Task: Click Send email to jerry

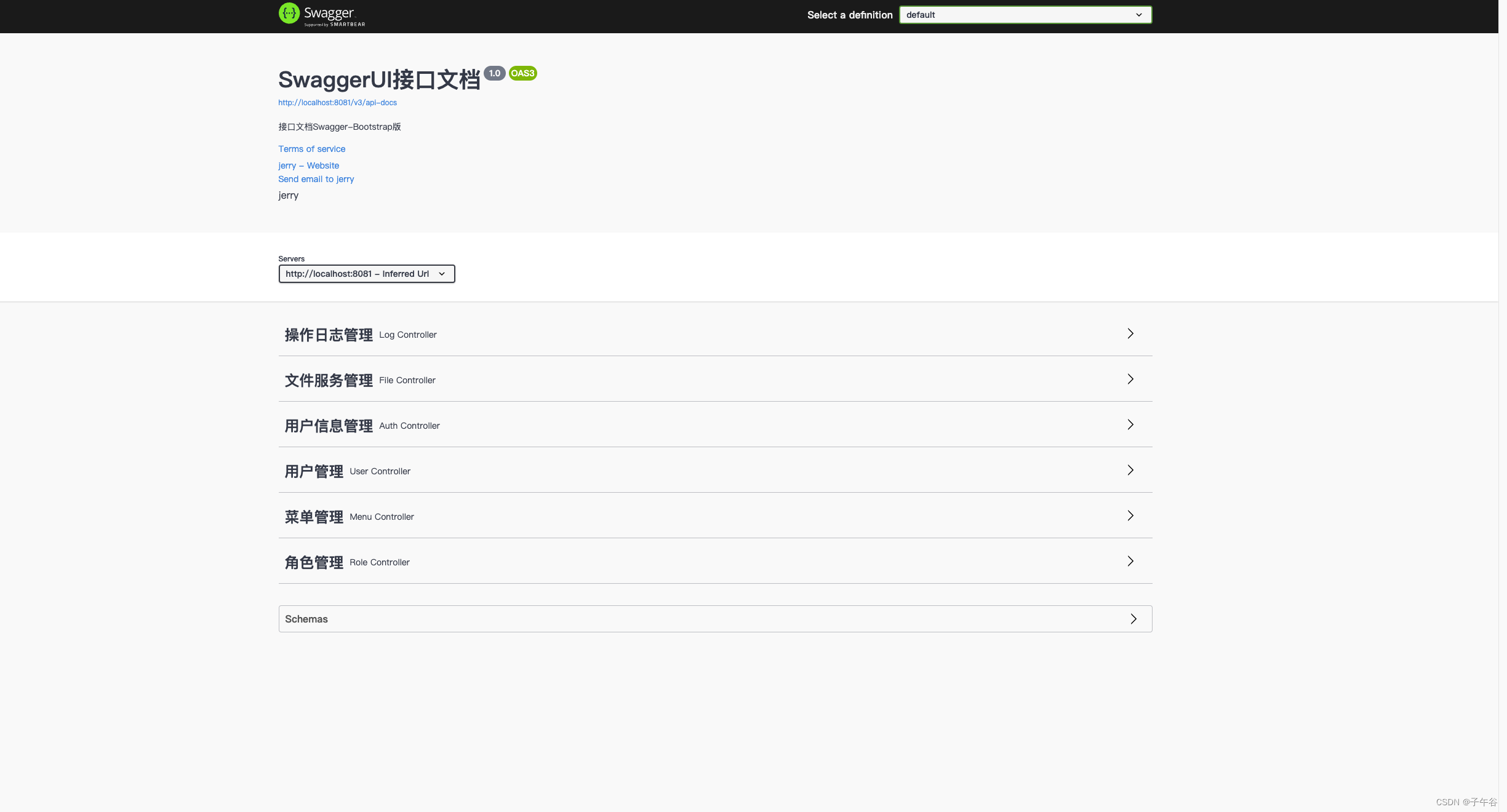Action: click(x=316, y=179)
